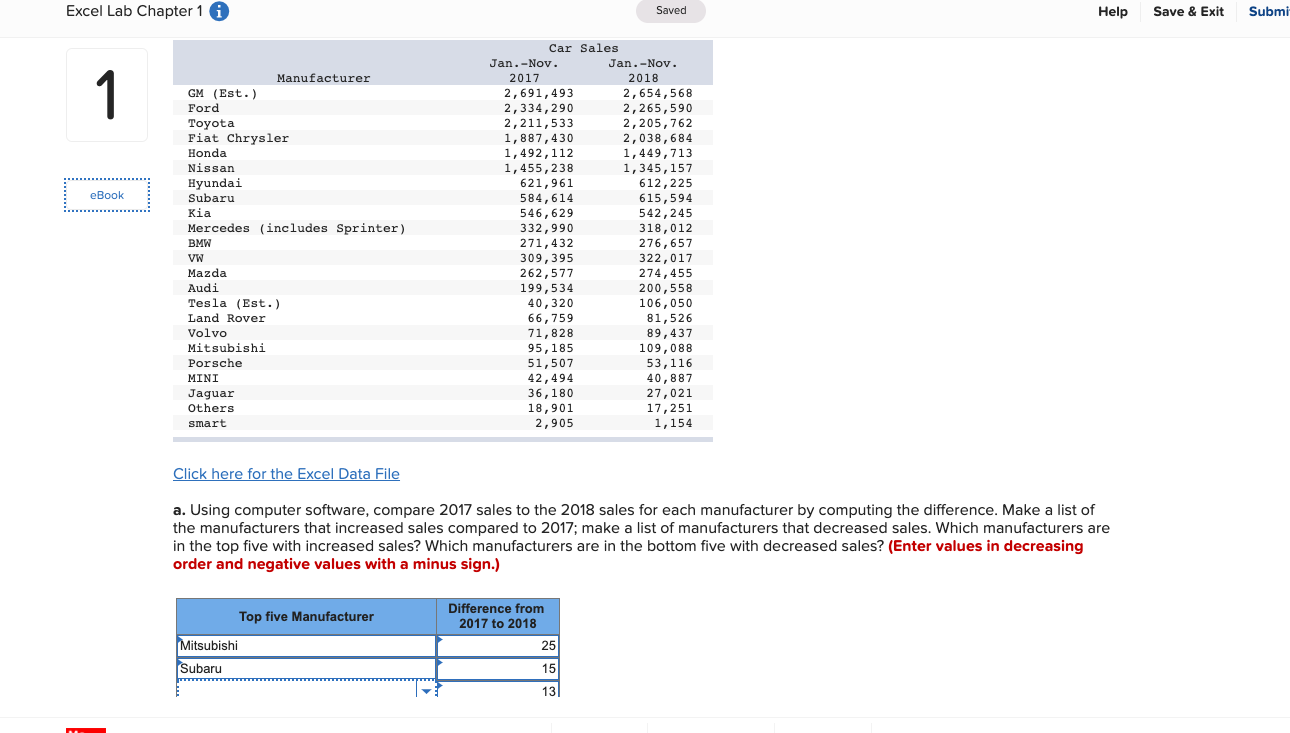Submit the assignment
The width and height of the screenshot is (1290, 733).
click(1269, 12)
